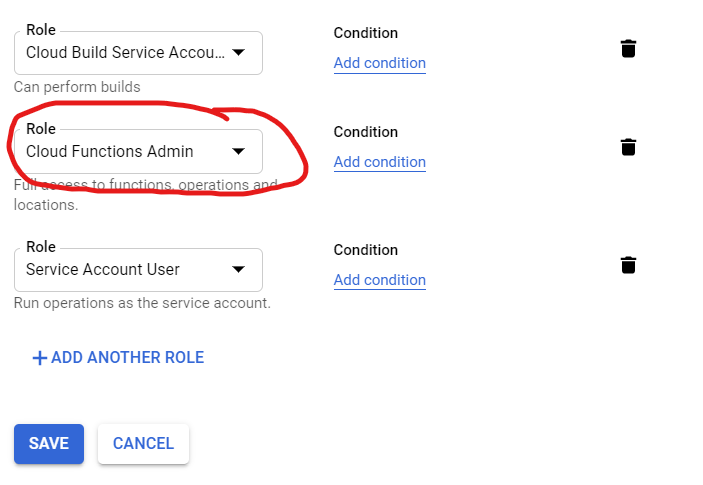Click 'Run operations as the service account' text
This screenshot has width=703, height=485.
142,303
